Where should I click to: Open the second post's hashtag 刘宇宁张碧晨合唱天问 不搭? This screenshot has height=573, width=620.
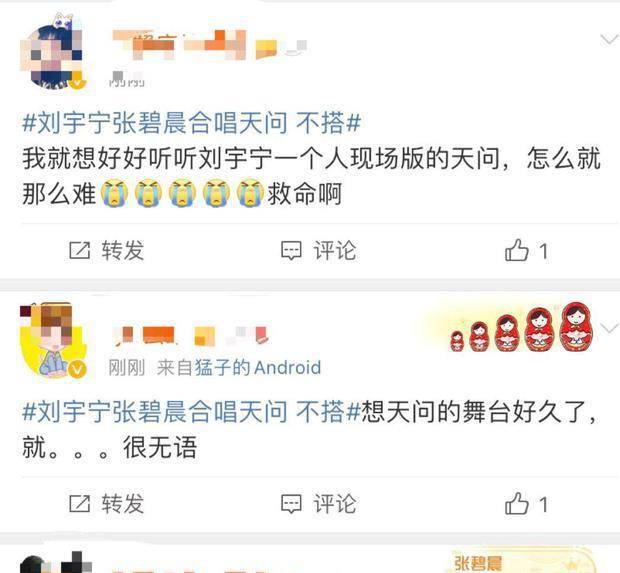click(191, 411)
